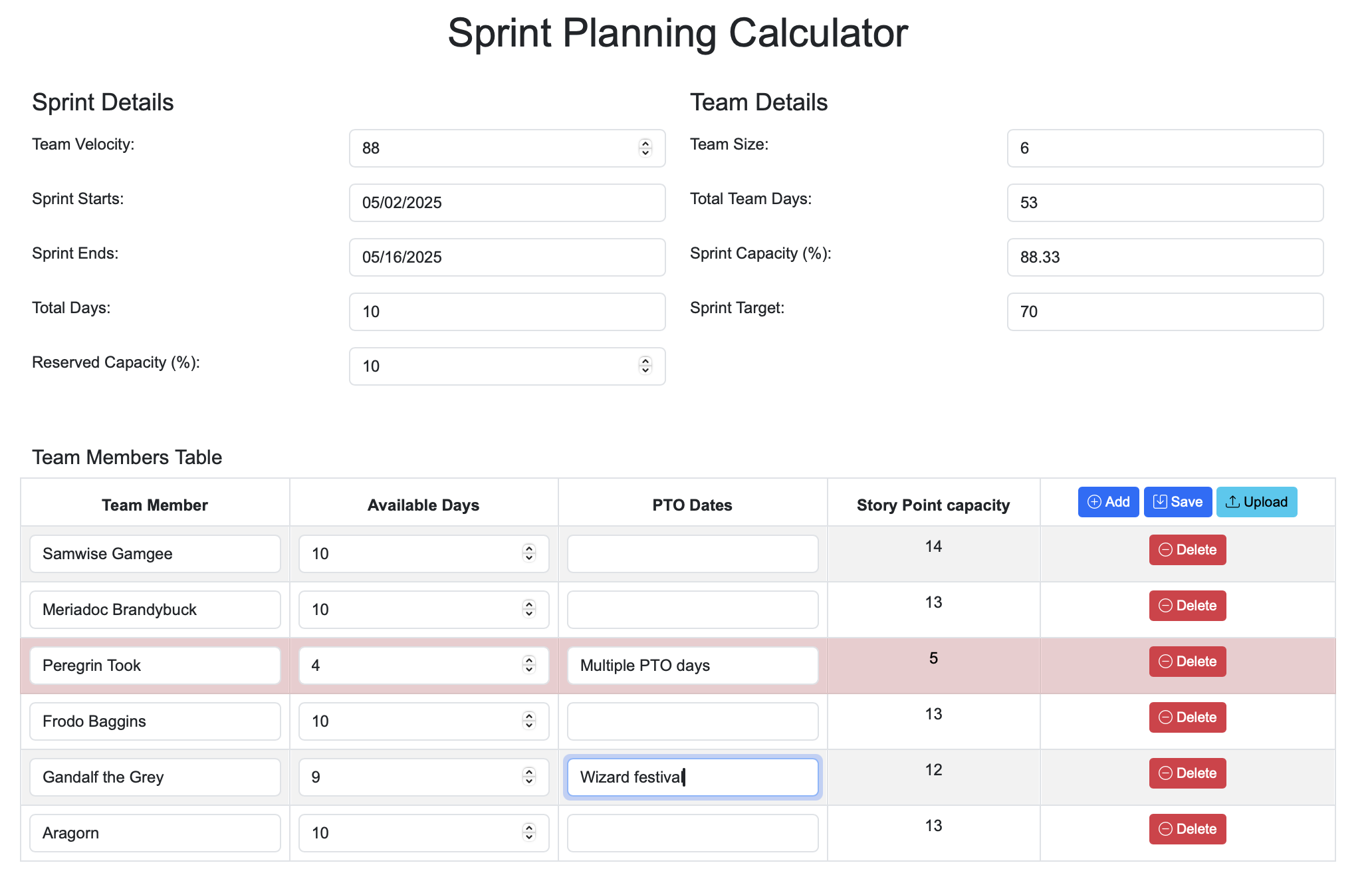This screenshot has width=1372, height=879.
Task: Remove Gandalf the Grey from table
Action: [1187, 773]
